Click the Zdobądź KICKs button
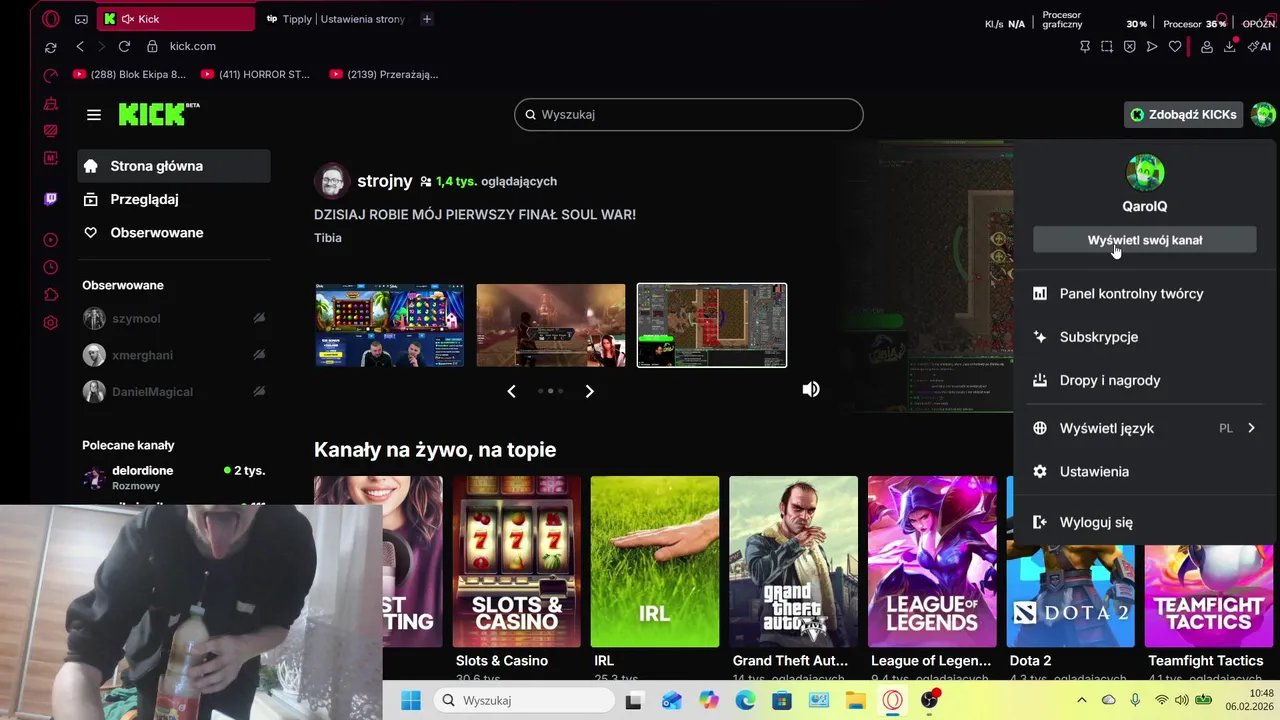 pyautogui.click(x=1184, y=114)
